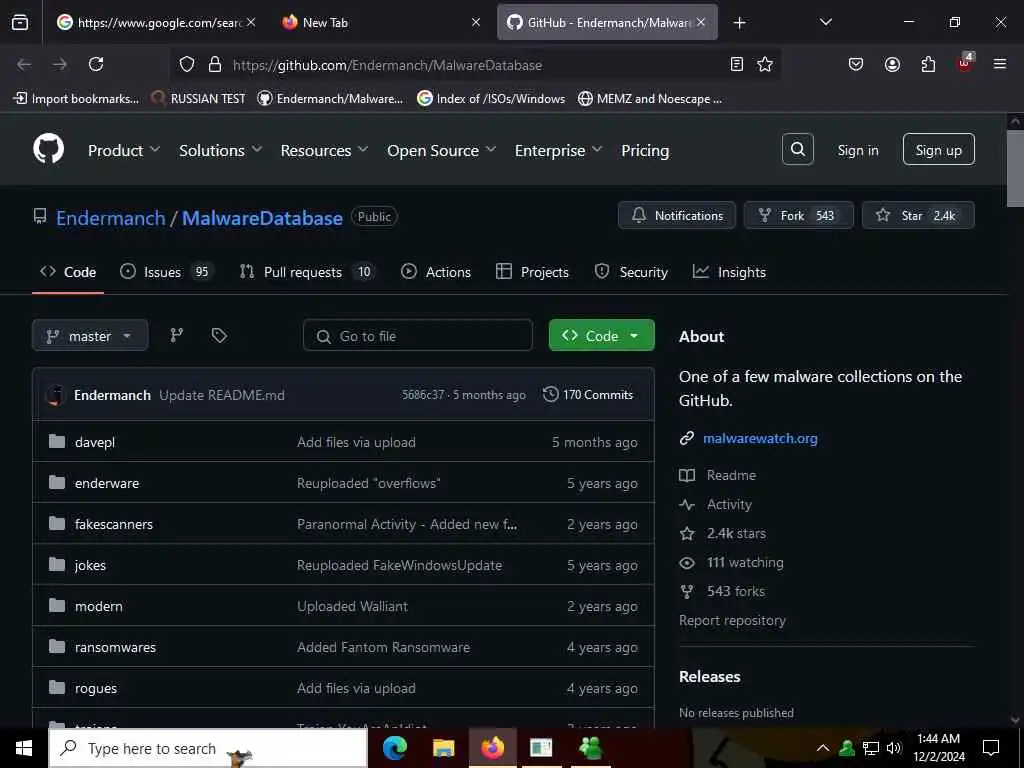1024x768 pixels.
Task: Click the Firefox taskbar icon
Action: click(492, 748)
